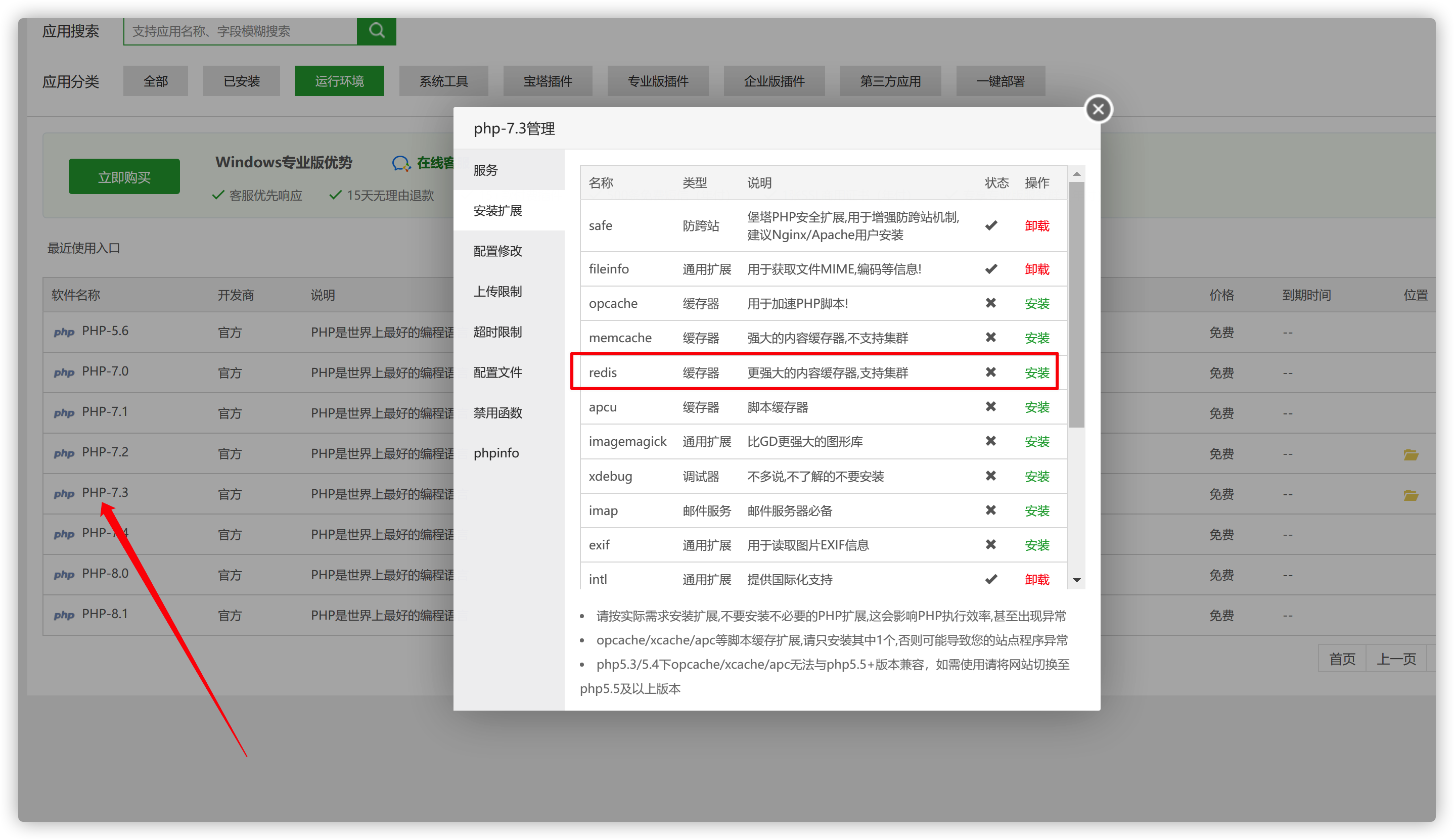1454x840 pixels.
Task: Switch to the phpinfo sidebar tab
Action: point(495,453)
